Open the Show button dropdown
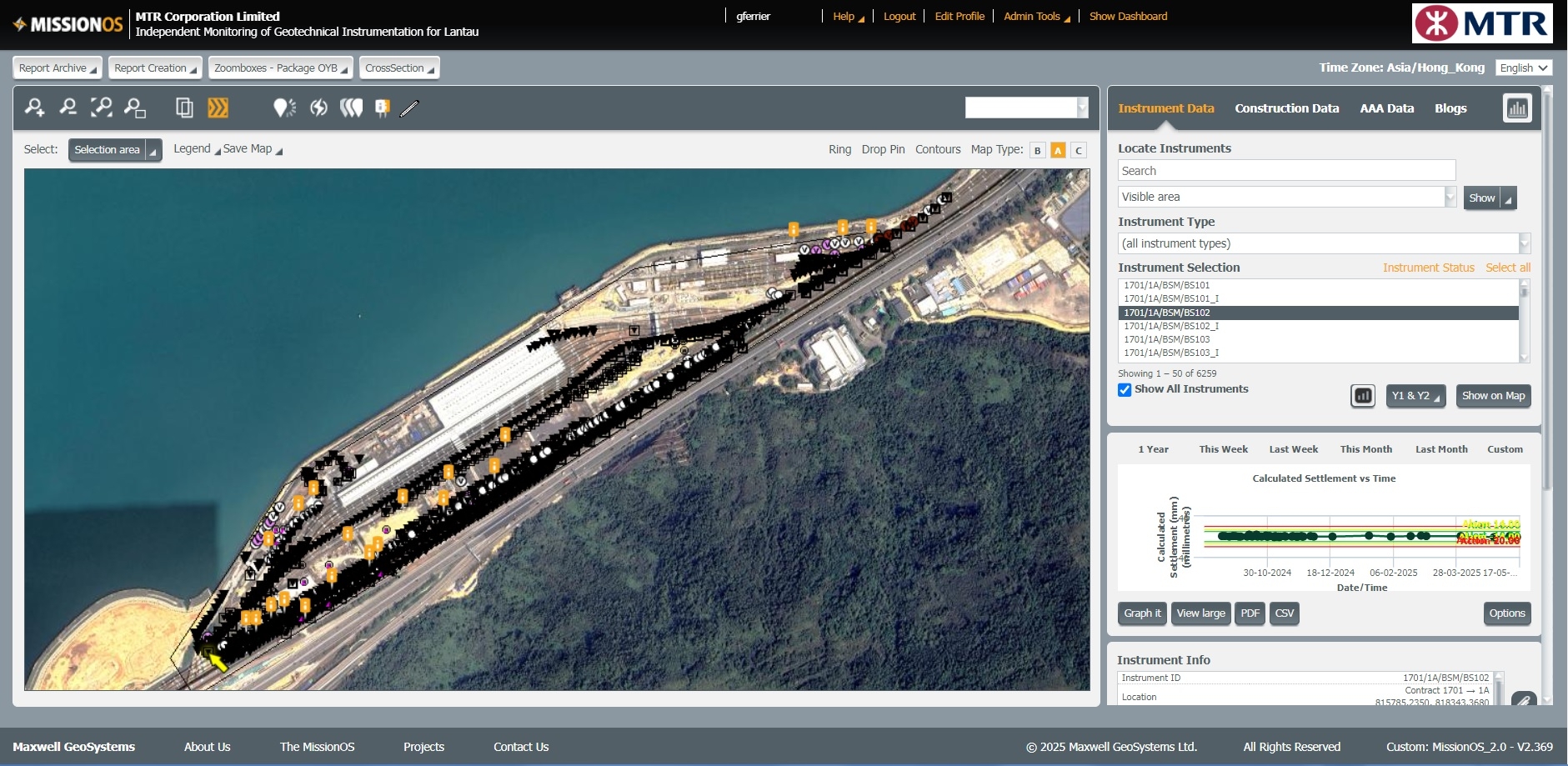Screen dimensions: 1568x766 (x=1508, y=198)
